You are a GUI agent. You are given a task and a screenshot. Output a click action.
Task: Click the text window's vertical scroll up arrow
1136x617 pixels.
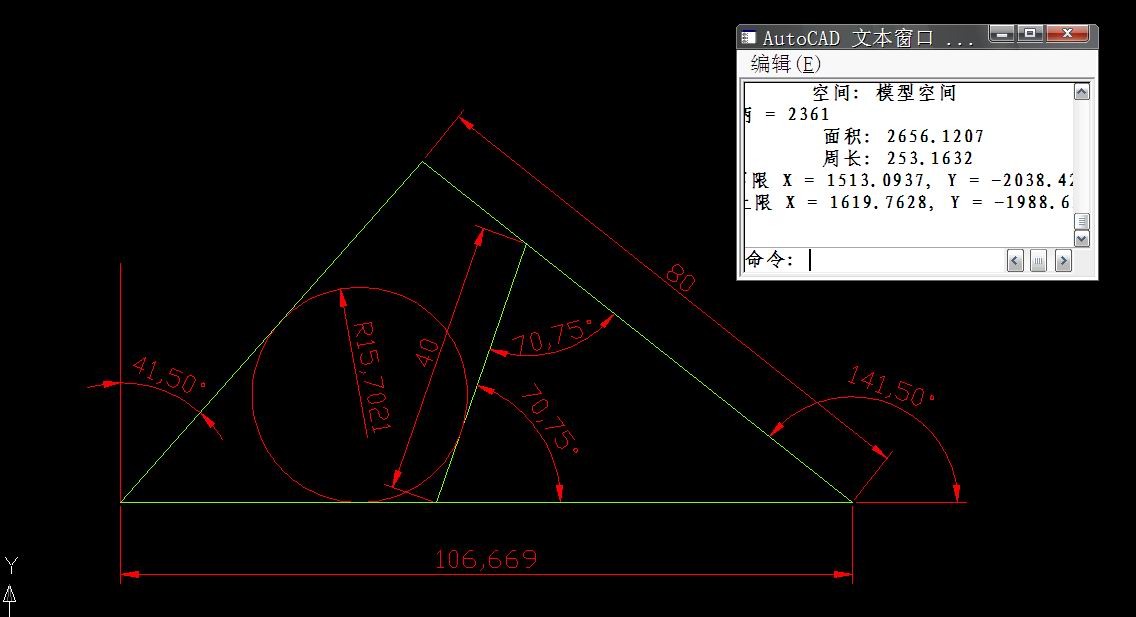click(x=1082, y=92)
